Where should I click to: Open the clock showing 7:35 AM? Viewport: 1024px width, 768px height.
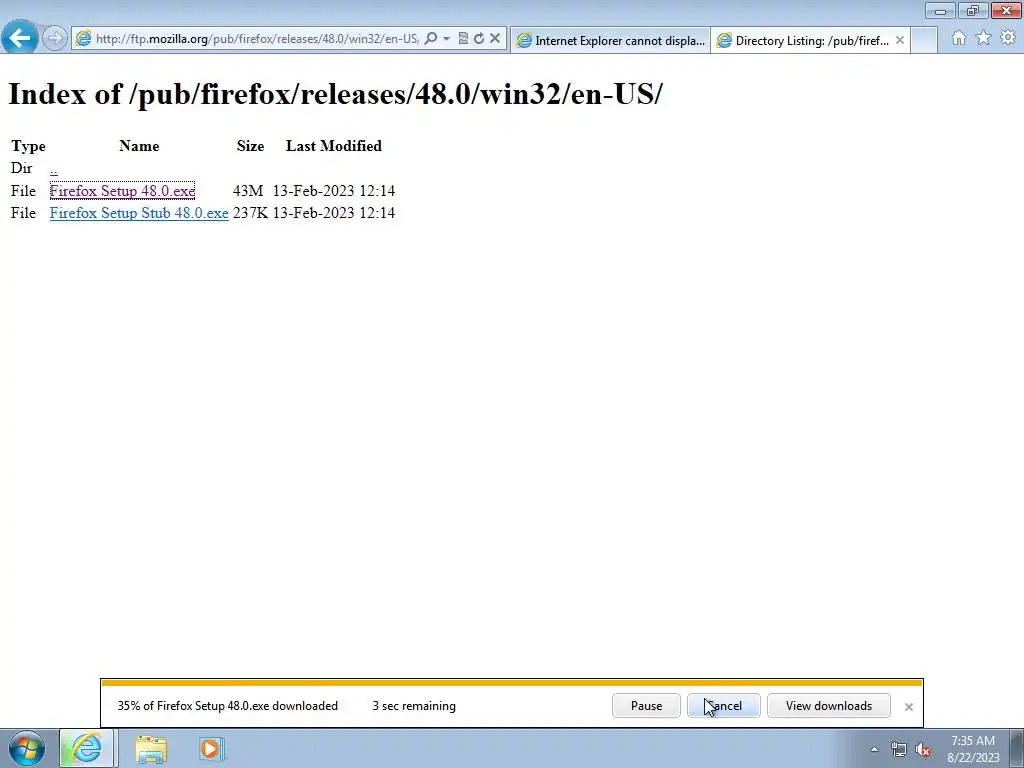click(x=973, y=749)
